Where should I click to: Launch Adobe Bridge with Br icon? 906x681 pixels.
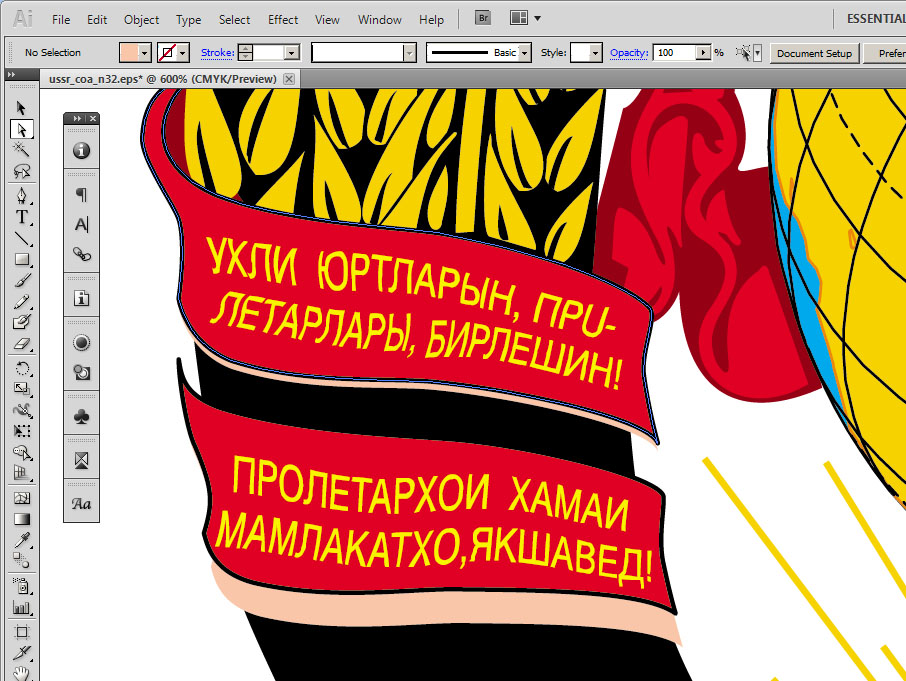[x=483, y=18]
